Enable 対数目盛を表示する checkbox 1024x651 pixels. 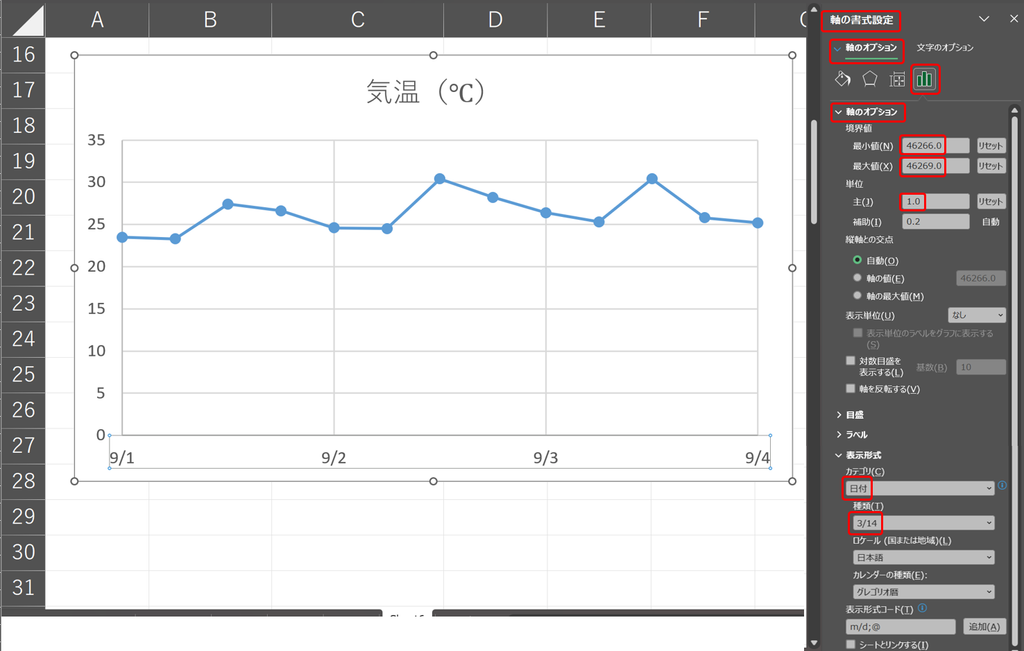[x=850, y=360]
